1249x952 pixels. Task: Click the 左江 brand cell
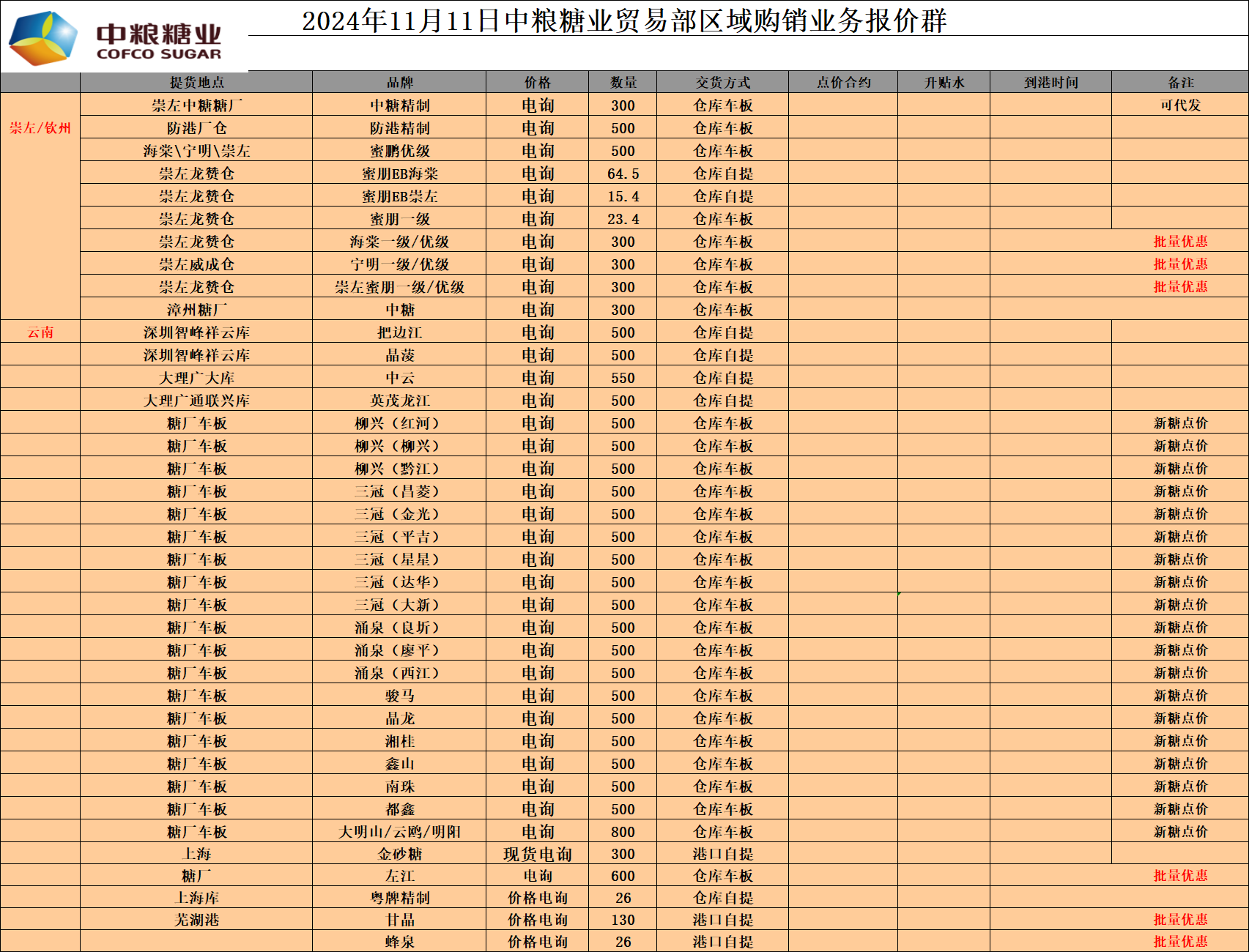(x=399, y=876)
